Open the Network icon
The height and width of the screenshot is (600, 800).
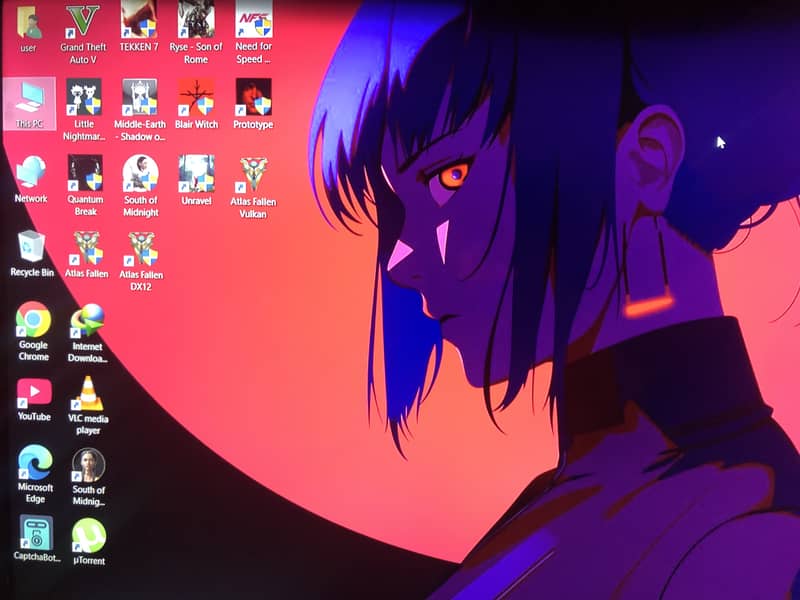pyautogui.click(x=31, y=172)
